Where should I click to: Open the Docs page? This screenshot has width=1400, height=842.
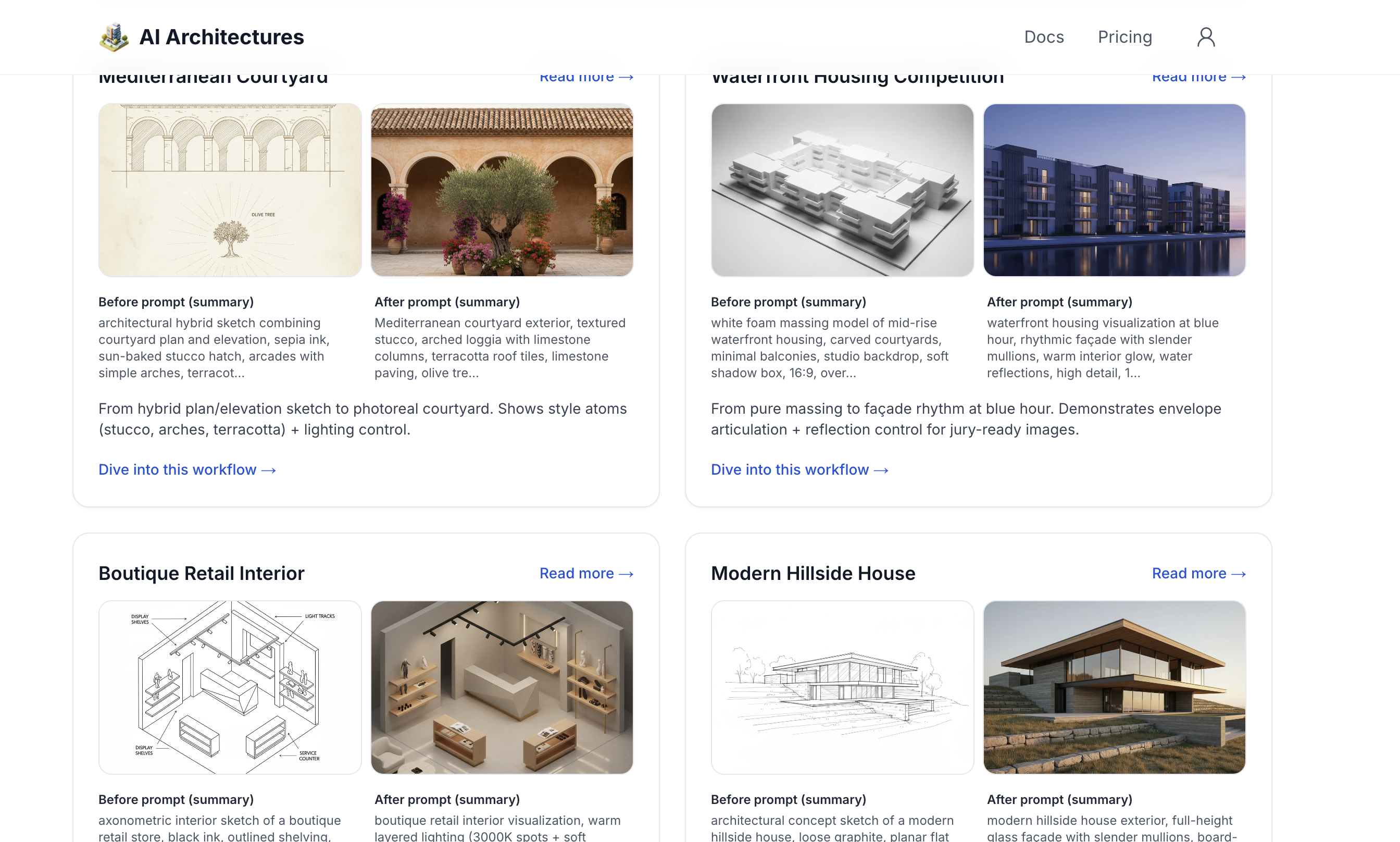point(1043,38)
